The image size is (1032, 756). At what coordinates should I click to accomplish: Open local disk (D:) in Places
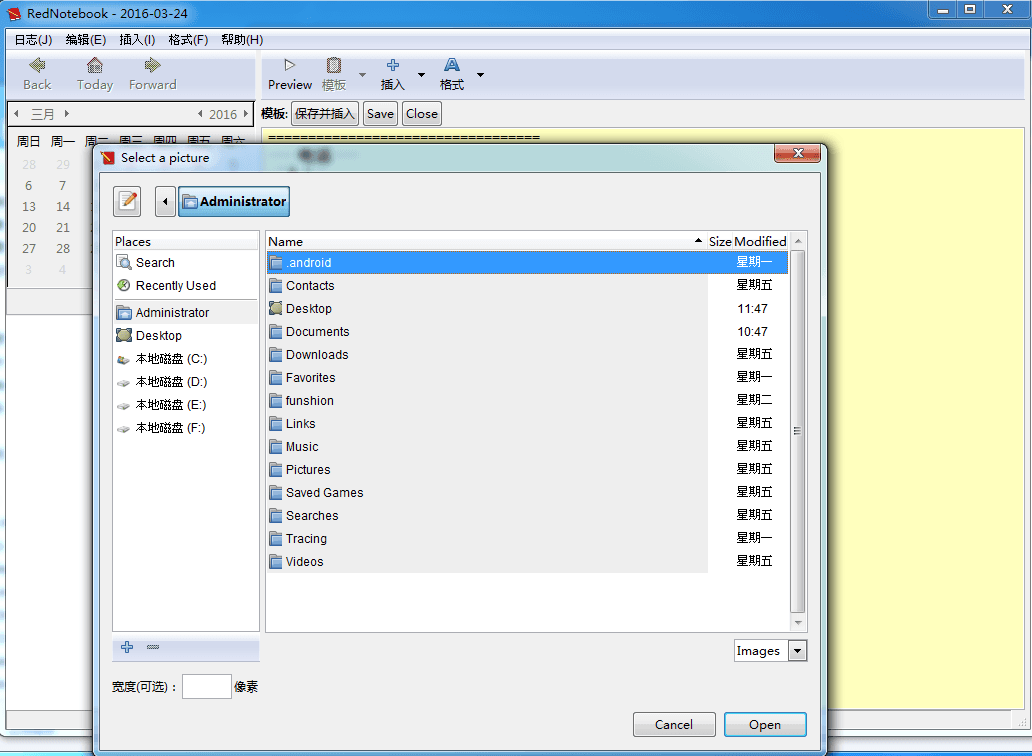[186, 382]
